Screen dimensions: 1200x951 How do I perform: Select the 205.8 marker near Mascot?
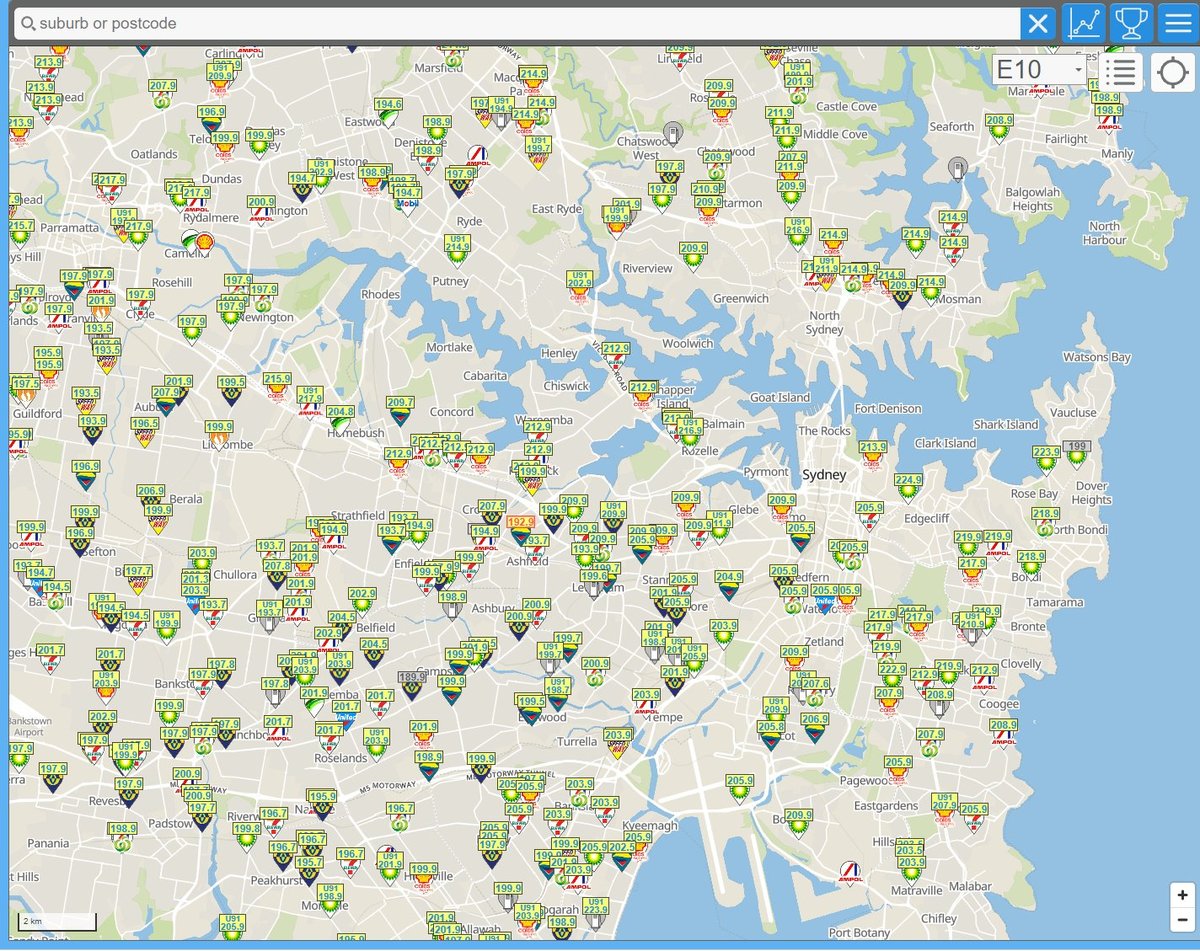(770, 734)
